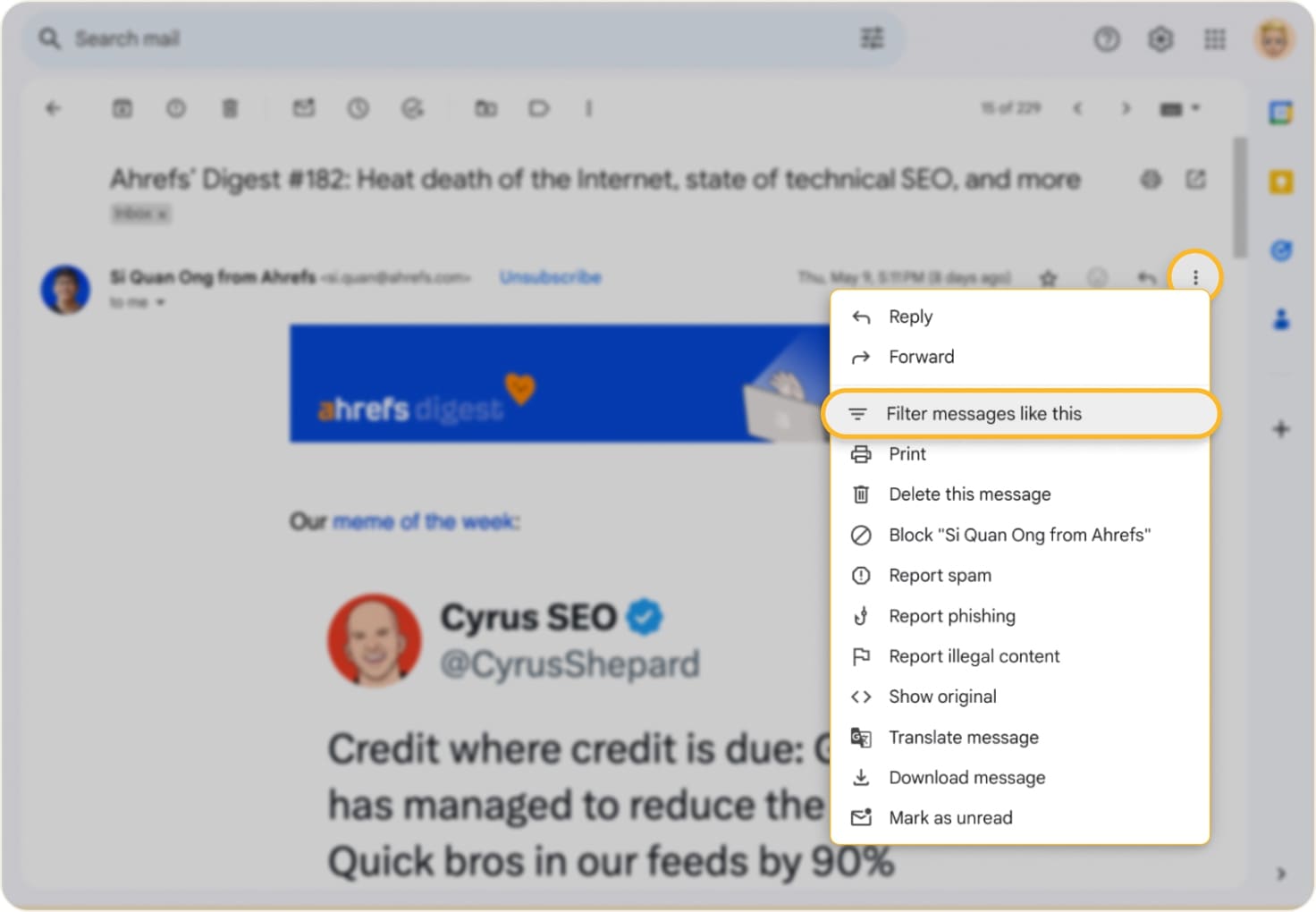Open the toolbar overflow menu
Image resolution: width=1316 pixels, height=912 pixels.
click(588, 108)
